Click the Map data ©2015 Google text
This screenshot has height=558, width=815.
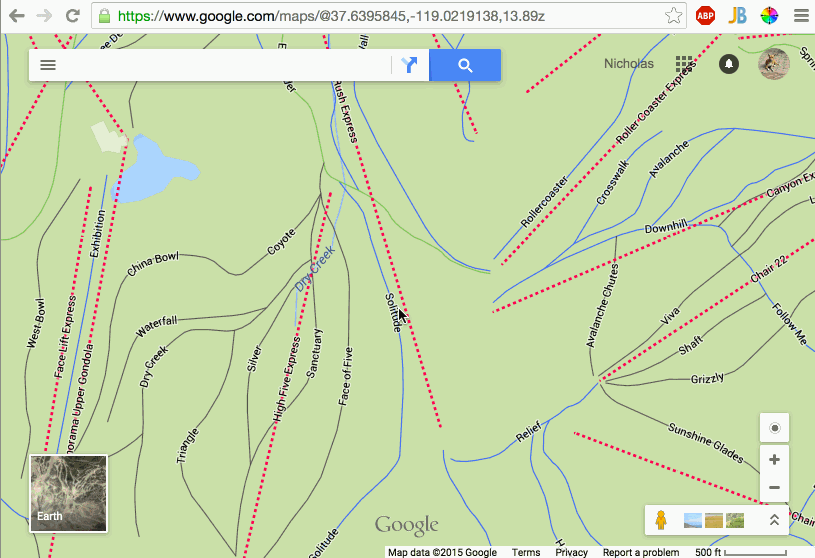click(x=442, y=552)
